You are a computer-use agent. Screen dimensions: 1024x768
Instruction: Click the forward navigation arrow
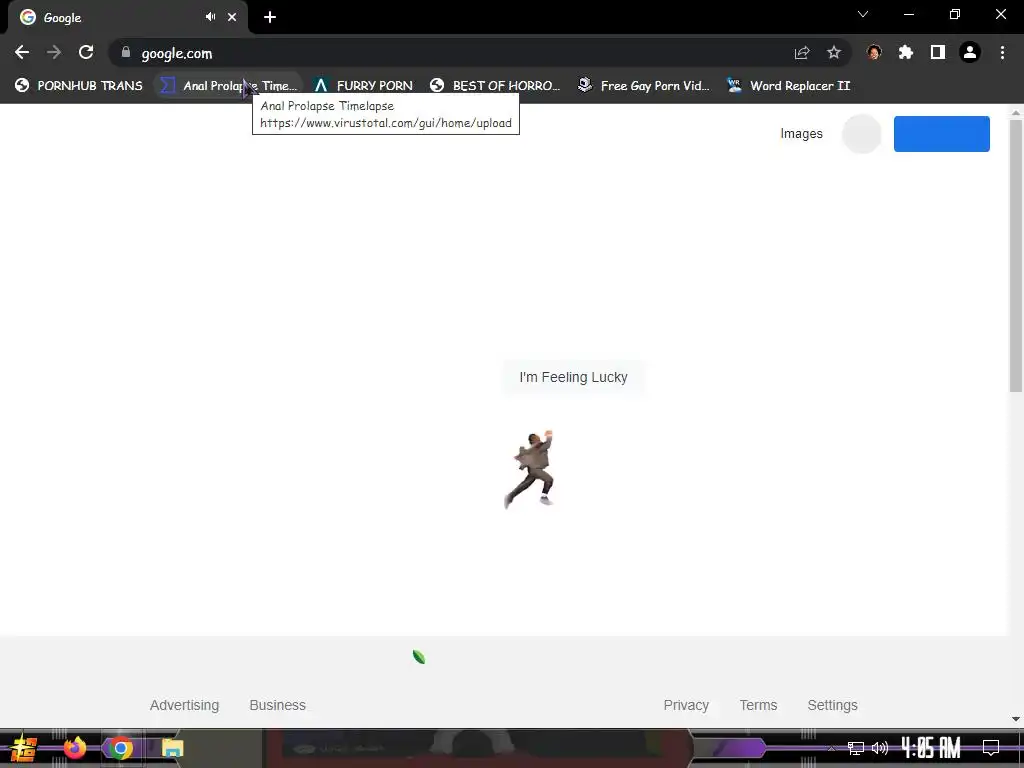click(x=54, y=52)
